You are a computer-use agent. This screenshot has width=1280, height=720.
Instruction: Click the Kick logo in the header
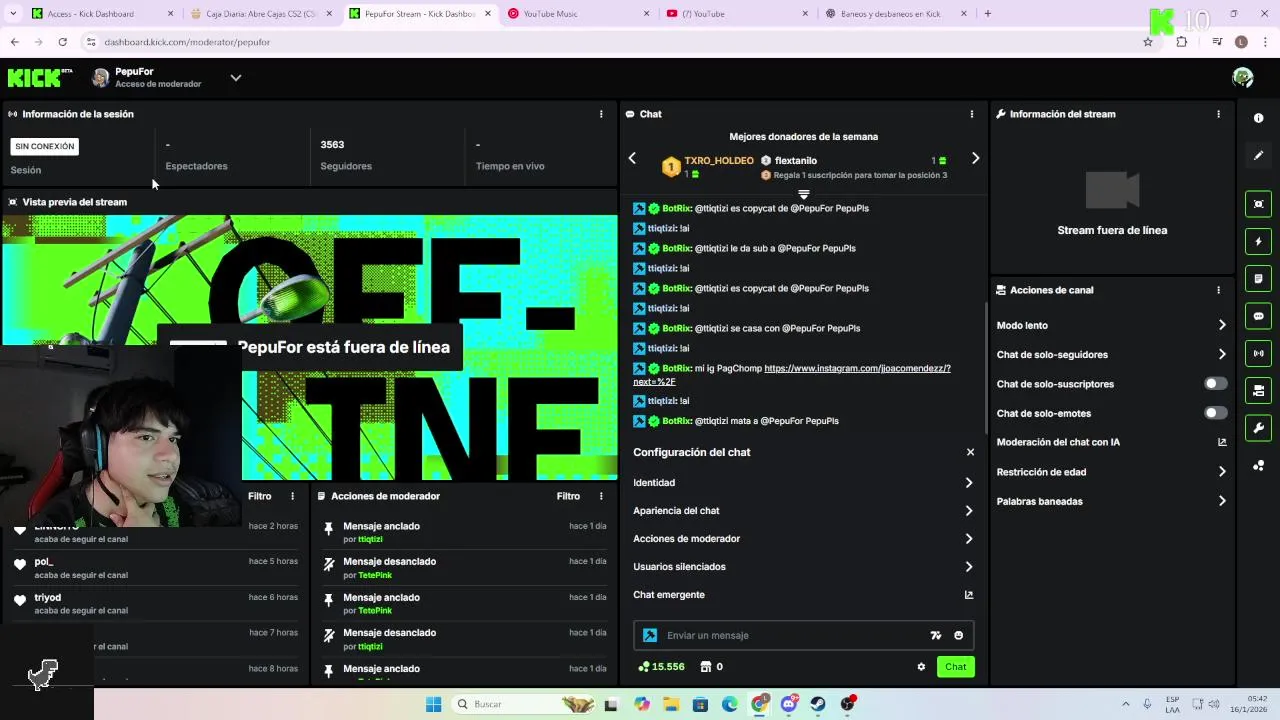tap(40, 77)
